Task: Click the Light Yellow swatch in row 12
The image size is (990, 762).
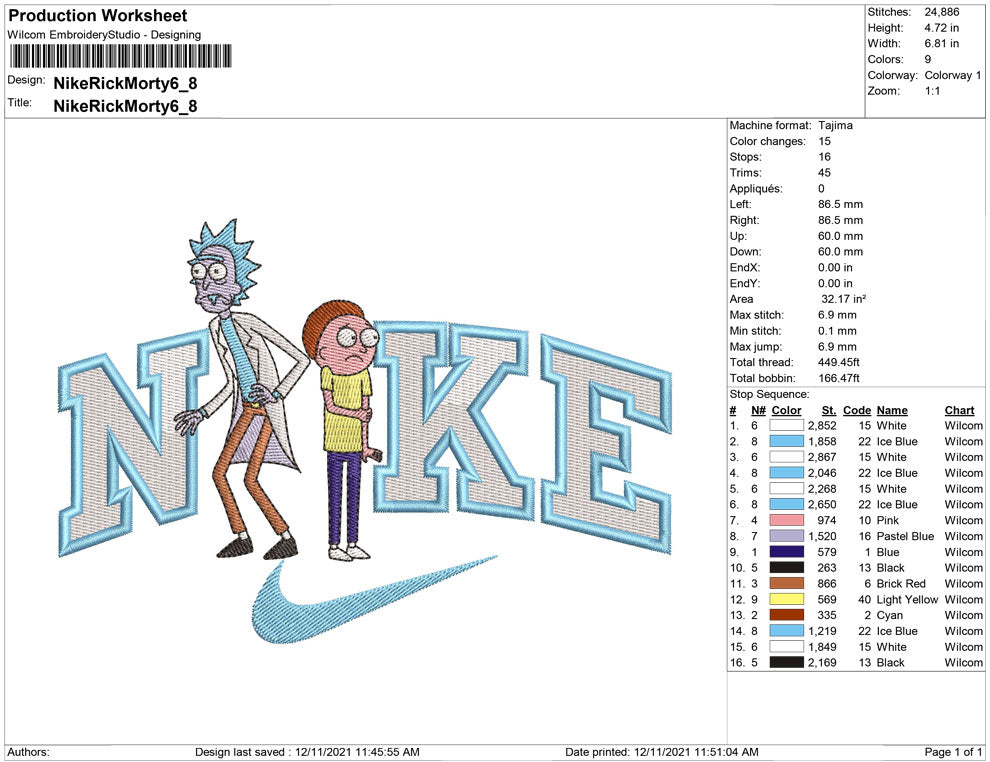Action: point(786,599)
